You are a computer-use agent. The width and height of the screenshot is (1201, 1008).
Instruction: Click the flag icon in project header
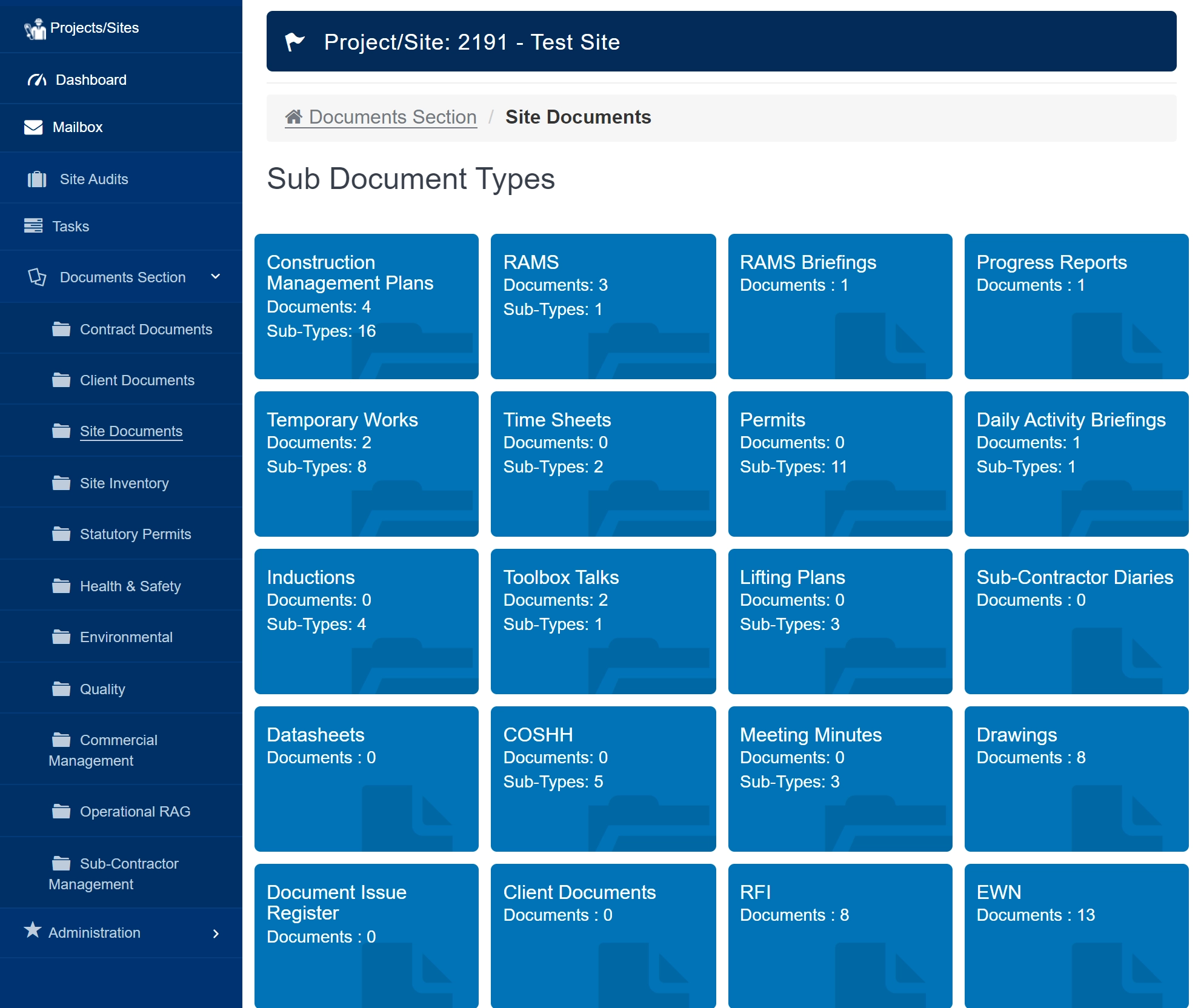pyautogui.click(x=295, y=42)
